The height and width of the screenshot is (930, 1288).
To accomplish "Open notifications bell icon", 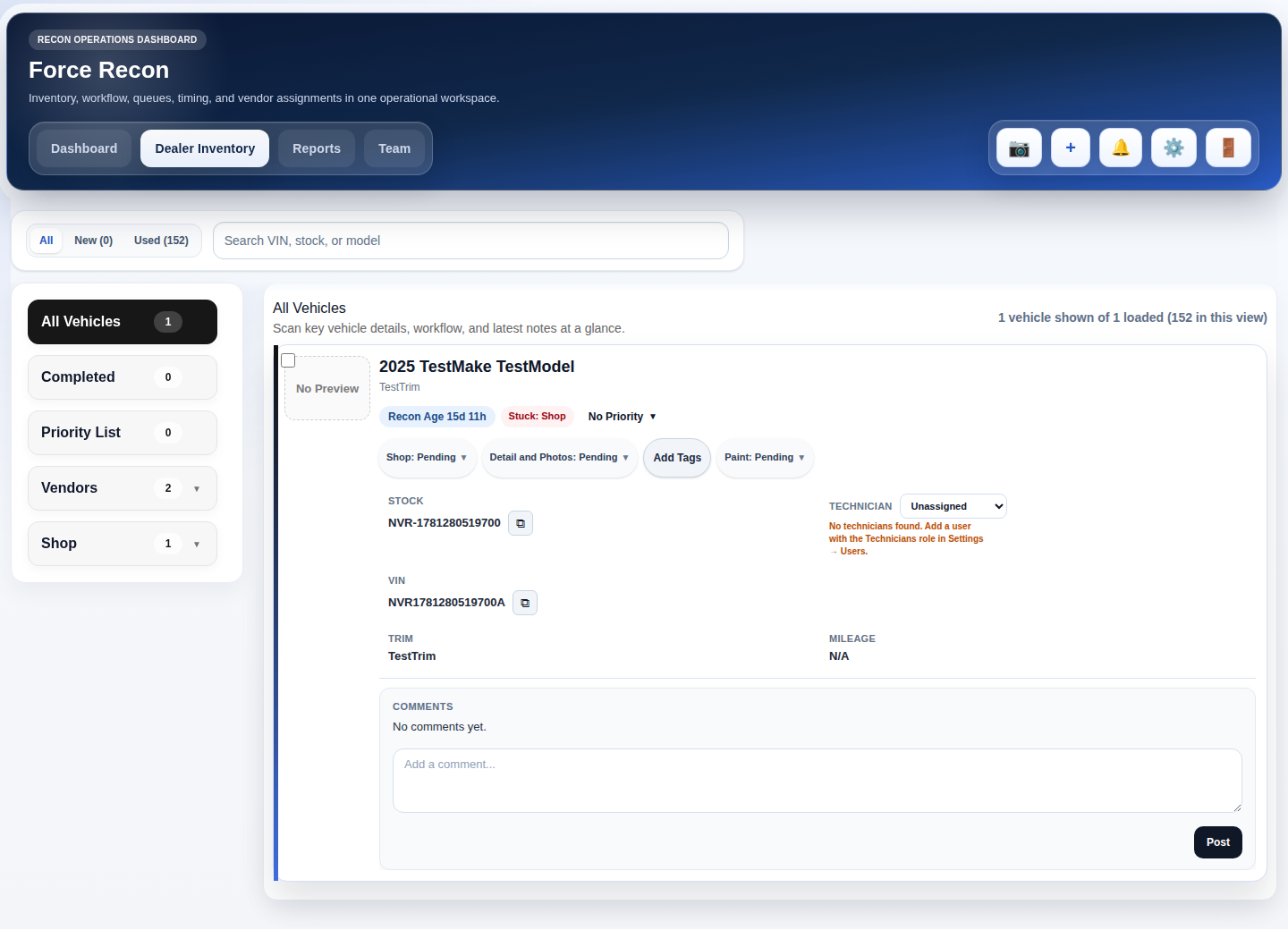I will [x=1120, y=148].
